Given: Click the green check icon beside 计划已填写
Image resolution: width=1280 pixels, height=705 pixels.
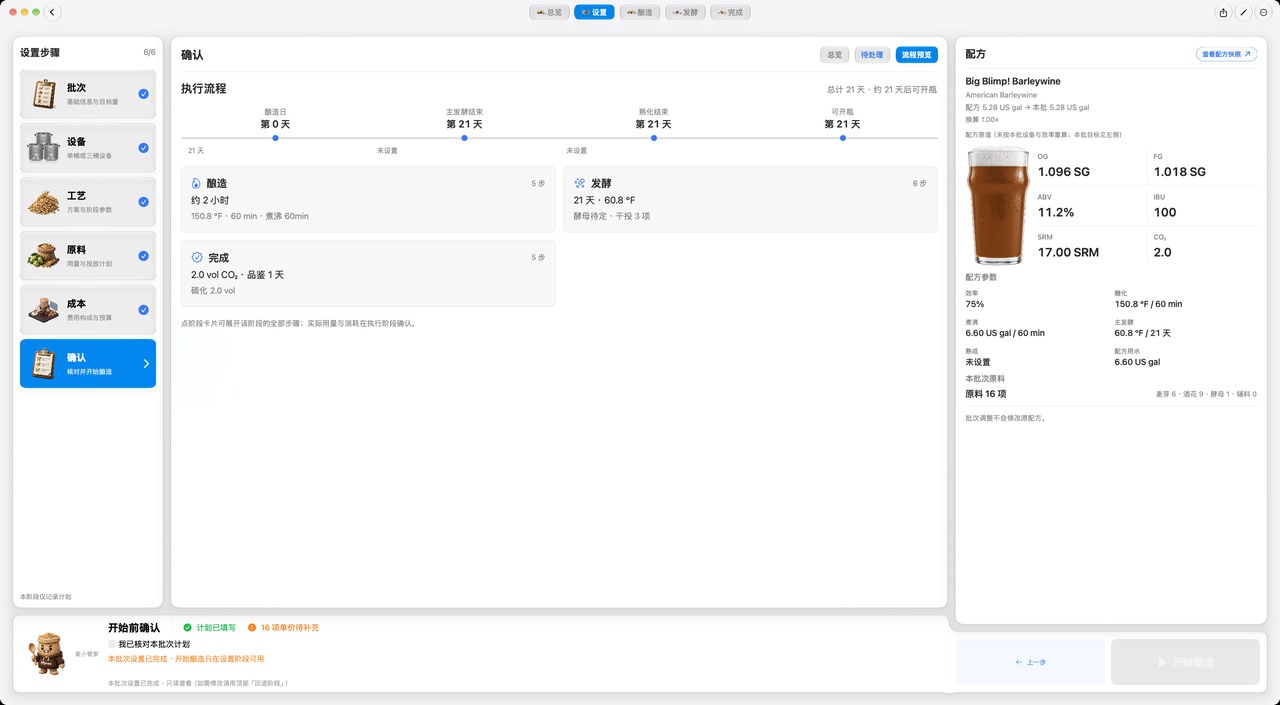Looking at the screenshot, I should (187, 628).
